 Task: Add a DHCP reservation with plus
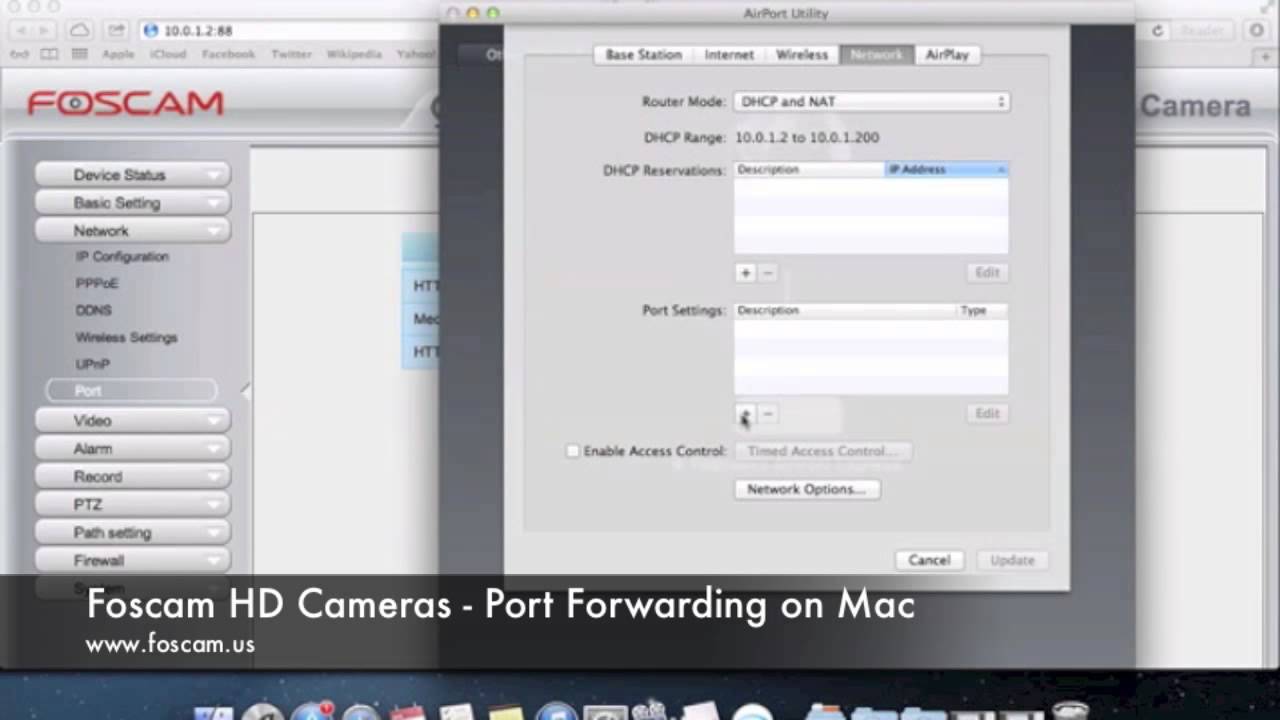745,273
